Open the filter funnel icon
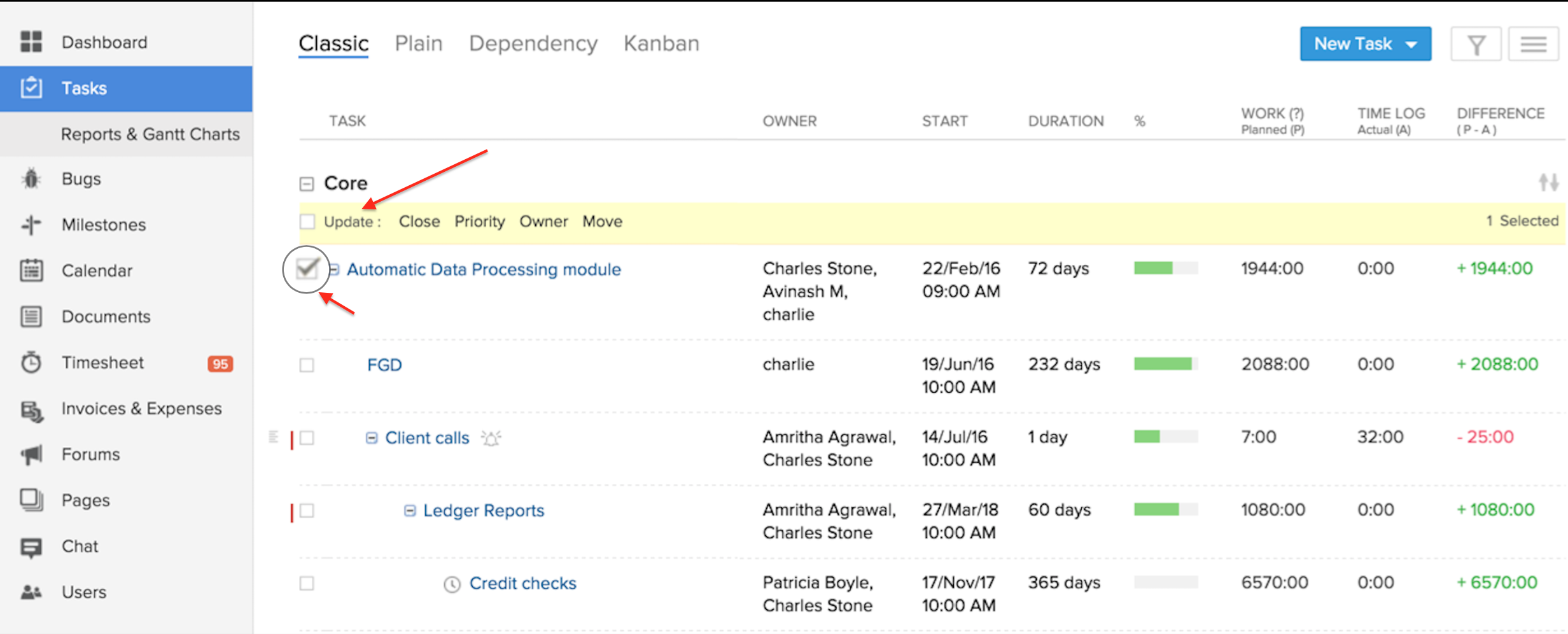Screen dimensions: 1568x634 tap(1476, 45)
